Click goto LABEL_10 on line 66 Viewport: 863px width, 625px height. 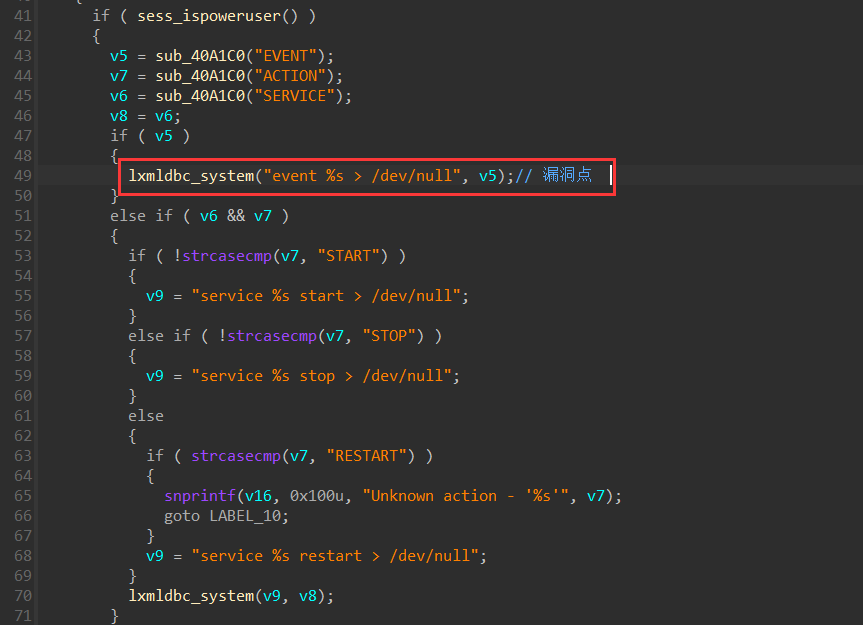[222, 516]
